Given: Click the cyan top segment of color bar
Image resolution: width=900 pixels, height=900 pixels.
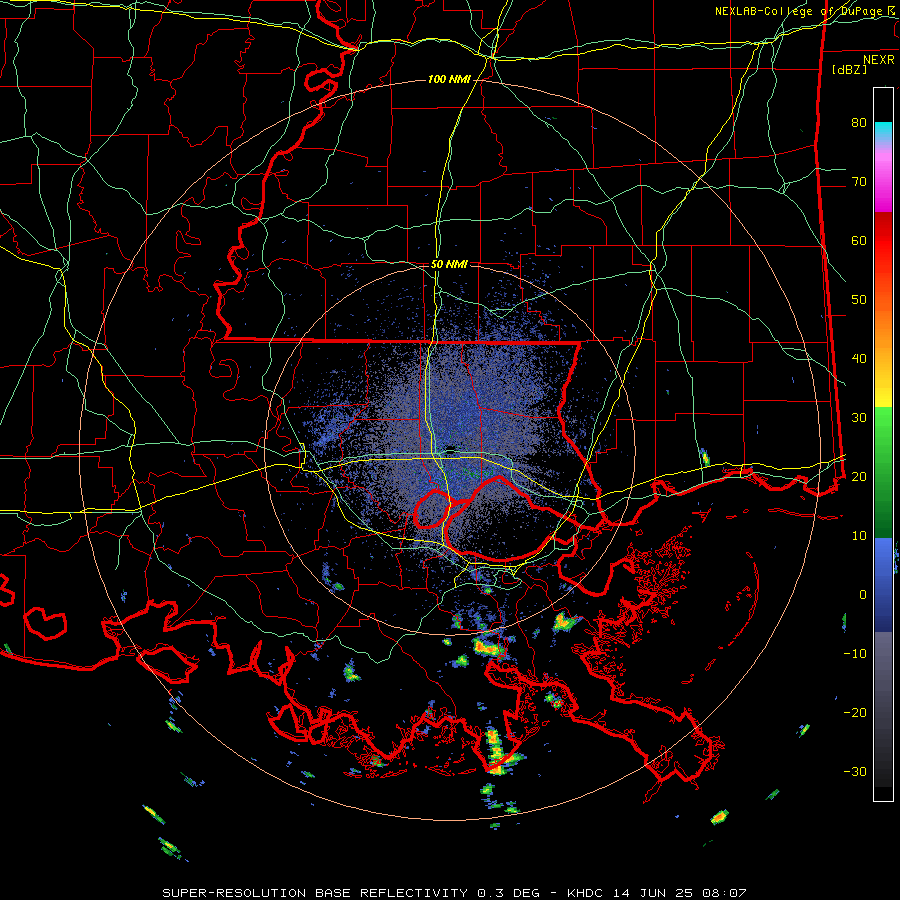Looking at the screenshot, I should tap(883, 130).
